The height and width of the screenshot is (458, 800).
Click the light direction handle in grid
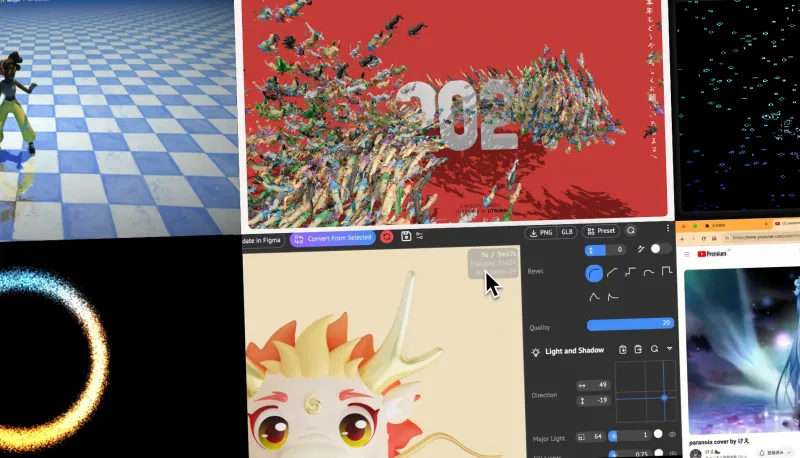pos(664,398)
